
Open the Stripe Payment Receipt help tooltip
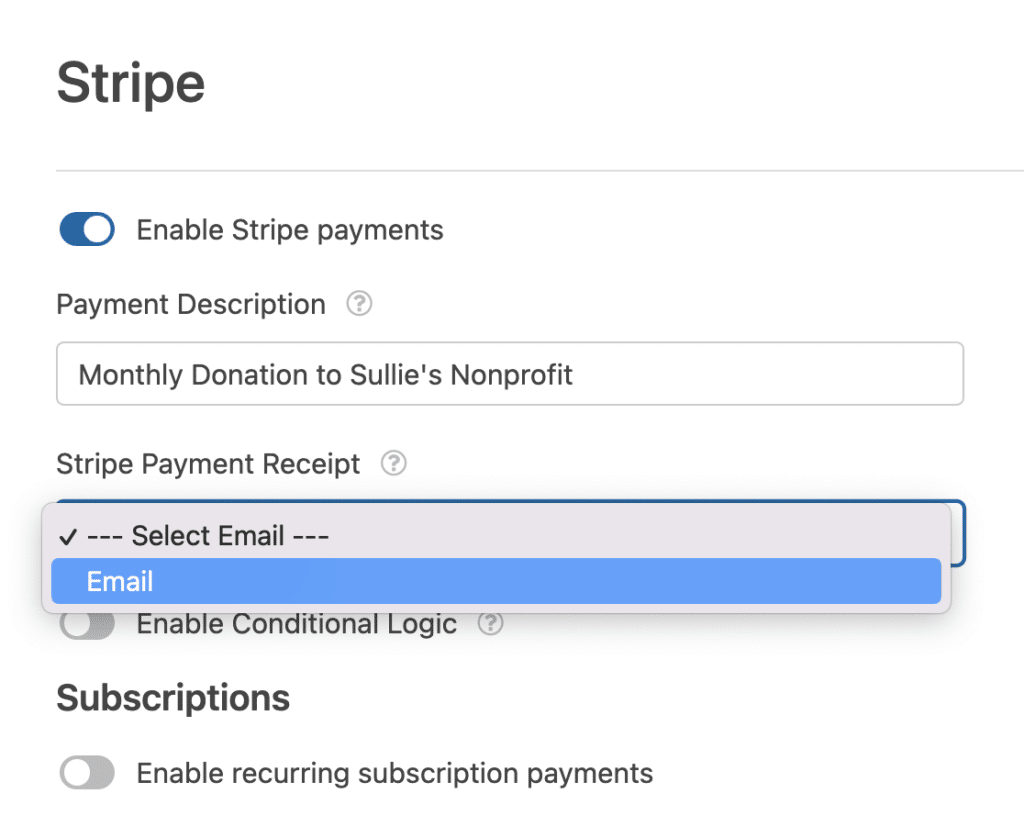394,463
